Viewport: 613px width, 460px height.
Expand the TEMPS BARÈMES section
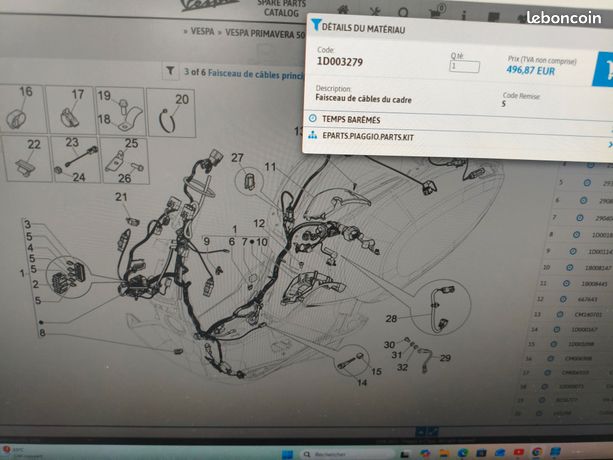coord(457,122)
